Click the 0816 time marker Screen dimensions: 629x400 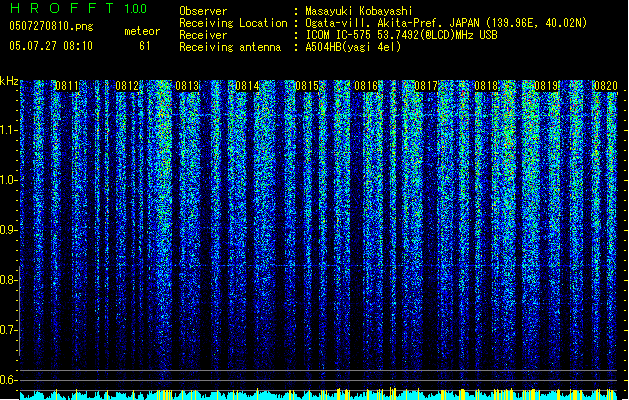click(x=366, y=86)
